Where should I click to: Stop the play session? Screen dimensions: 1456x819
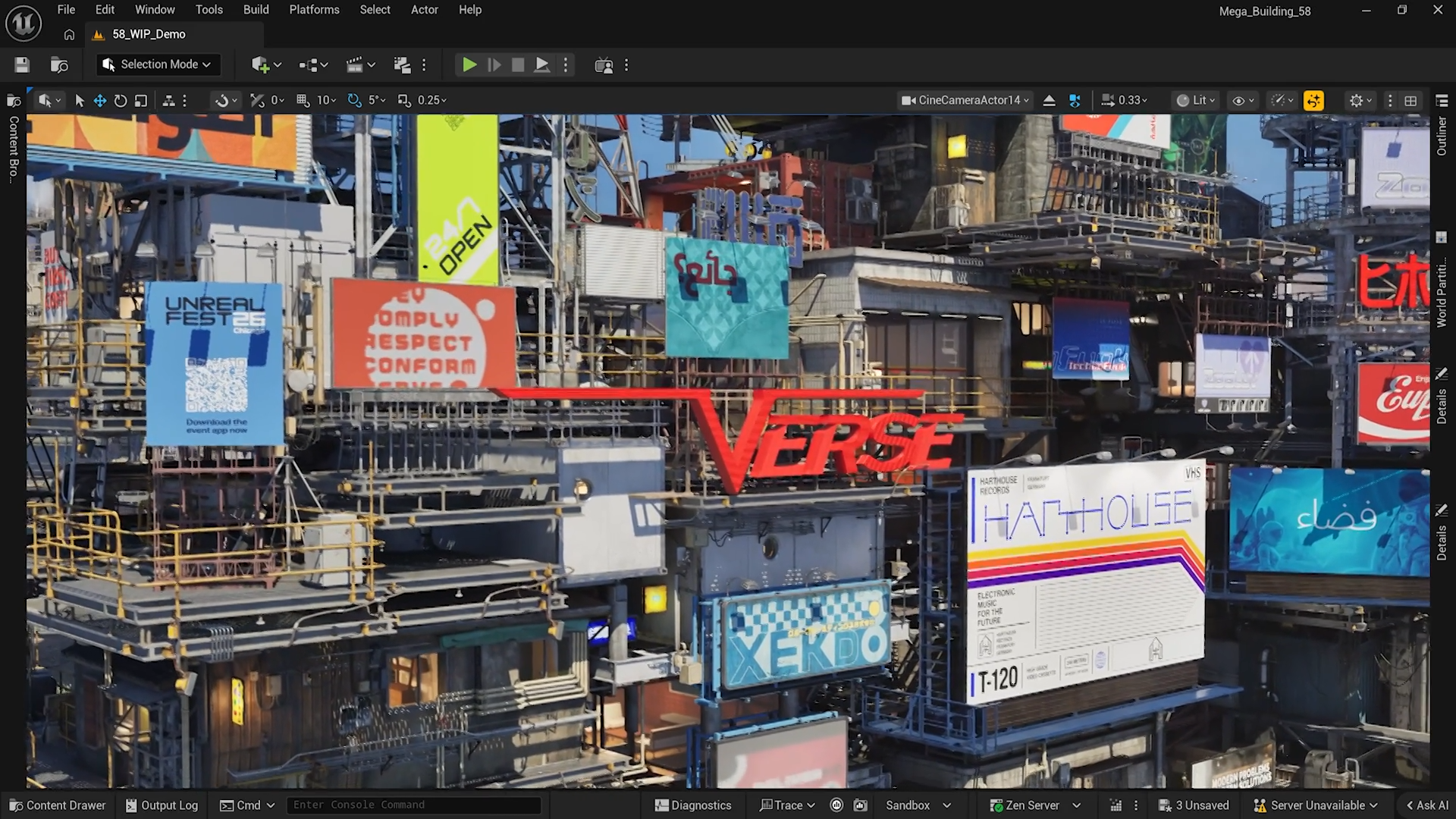(x=518, y=65)
